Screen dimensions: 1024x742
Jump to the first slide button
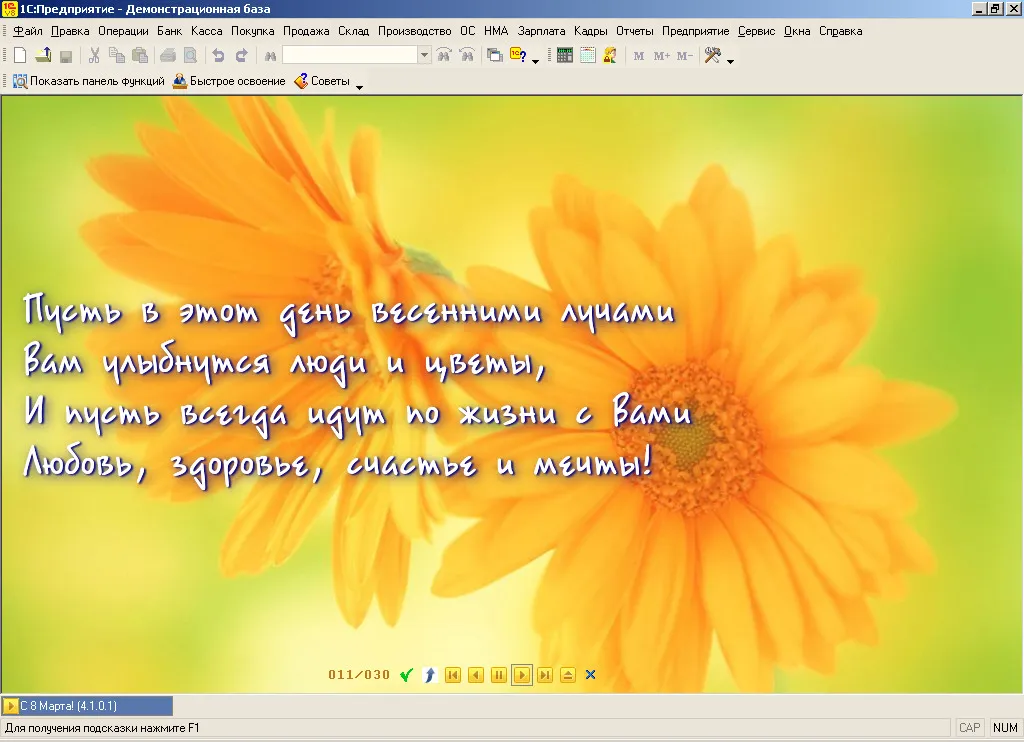coord(453,675)
